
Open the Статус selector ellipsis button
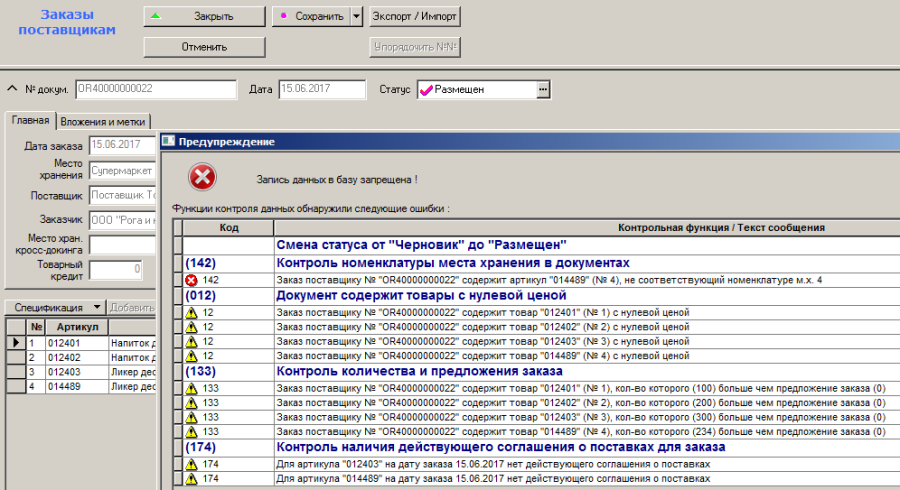(543, 90)
